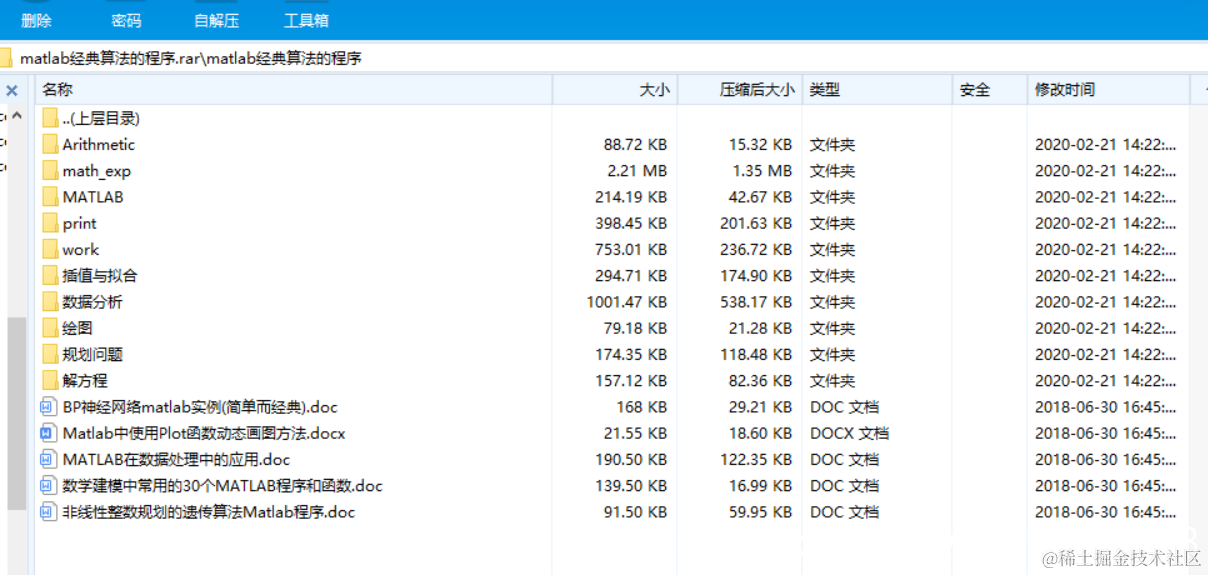Click the MATLAB folder icon
The width and height of the screenshot is (1208, 575).
(50, 197)
